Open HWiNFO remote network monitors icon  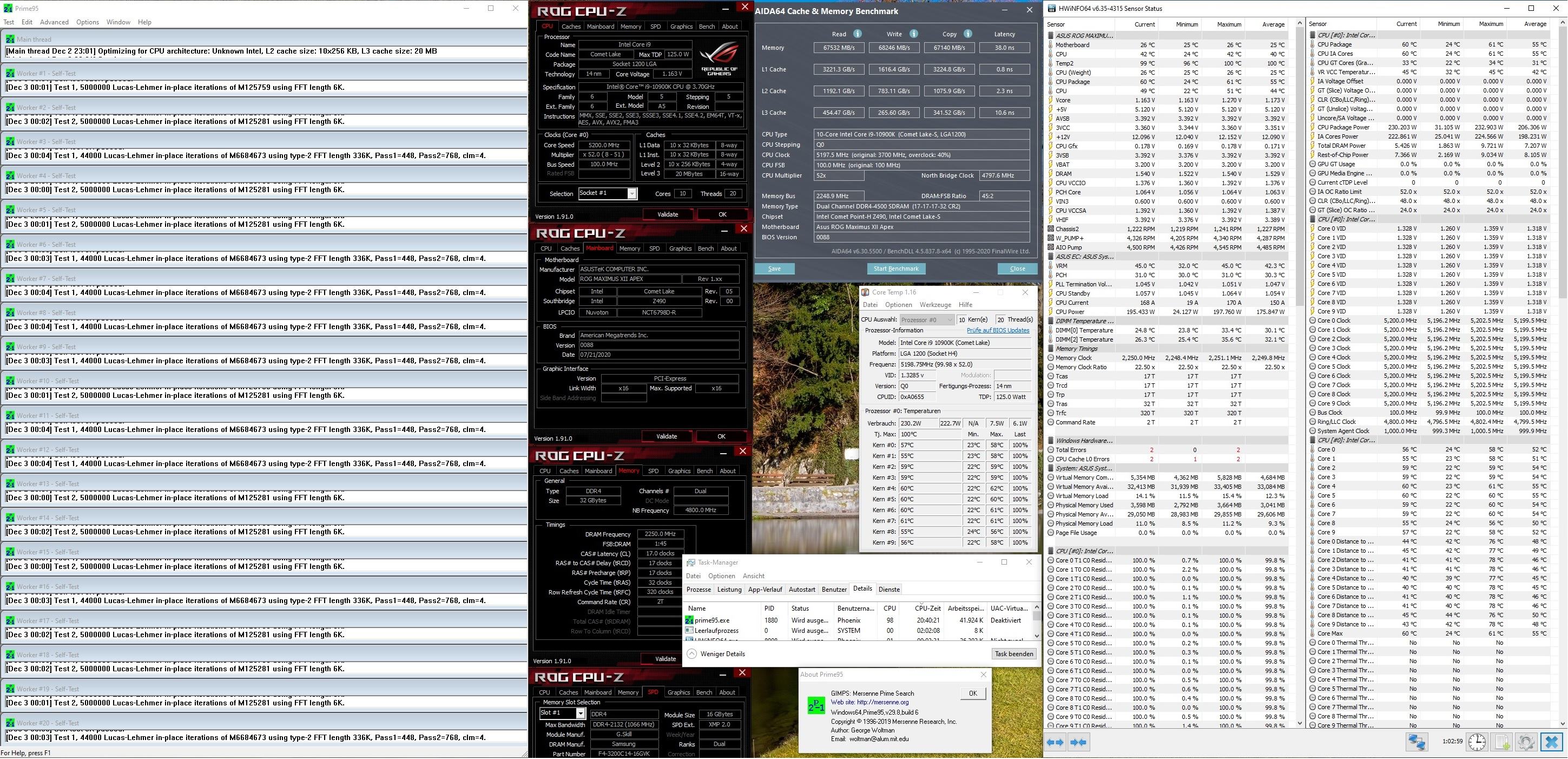click(1417, 742)
